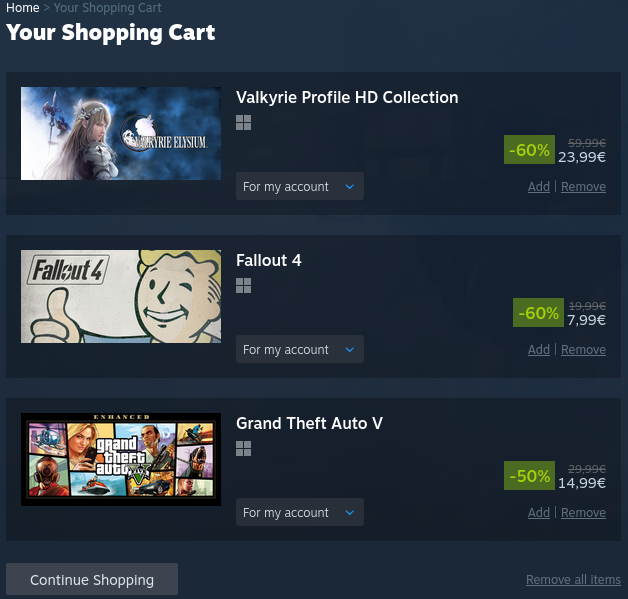Open the Valkyrie Elysium game thumbnail
Viewport: 628px width, 599px height.
(x=121, y=133)
